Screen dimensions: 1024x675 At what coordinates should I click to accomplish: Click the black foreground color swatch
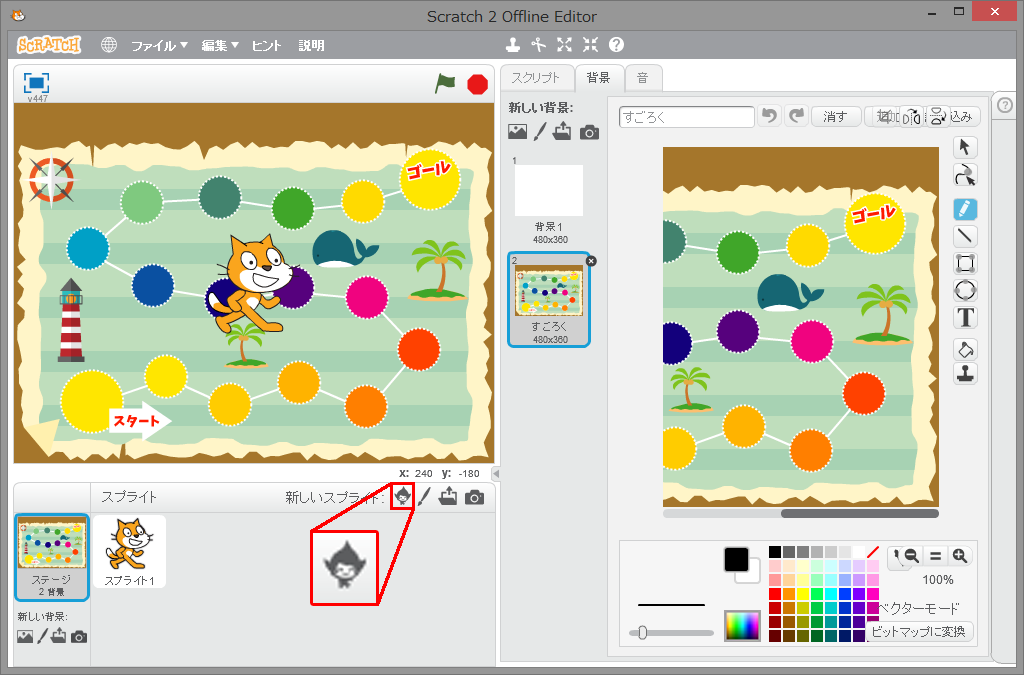[x=736, y=559]
